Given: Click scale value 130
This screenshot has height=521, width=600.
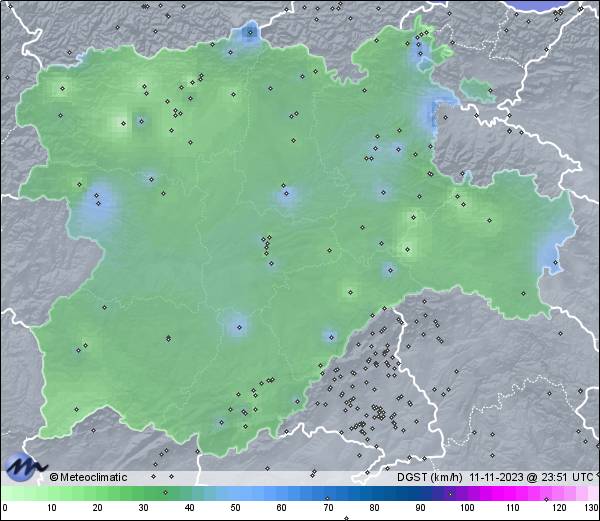Looking at the screenshot, I should 591,508.
